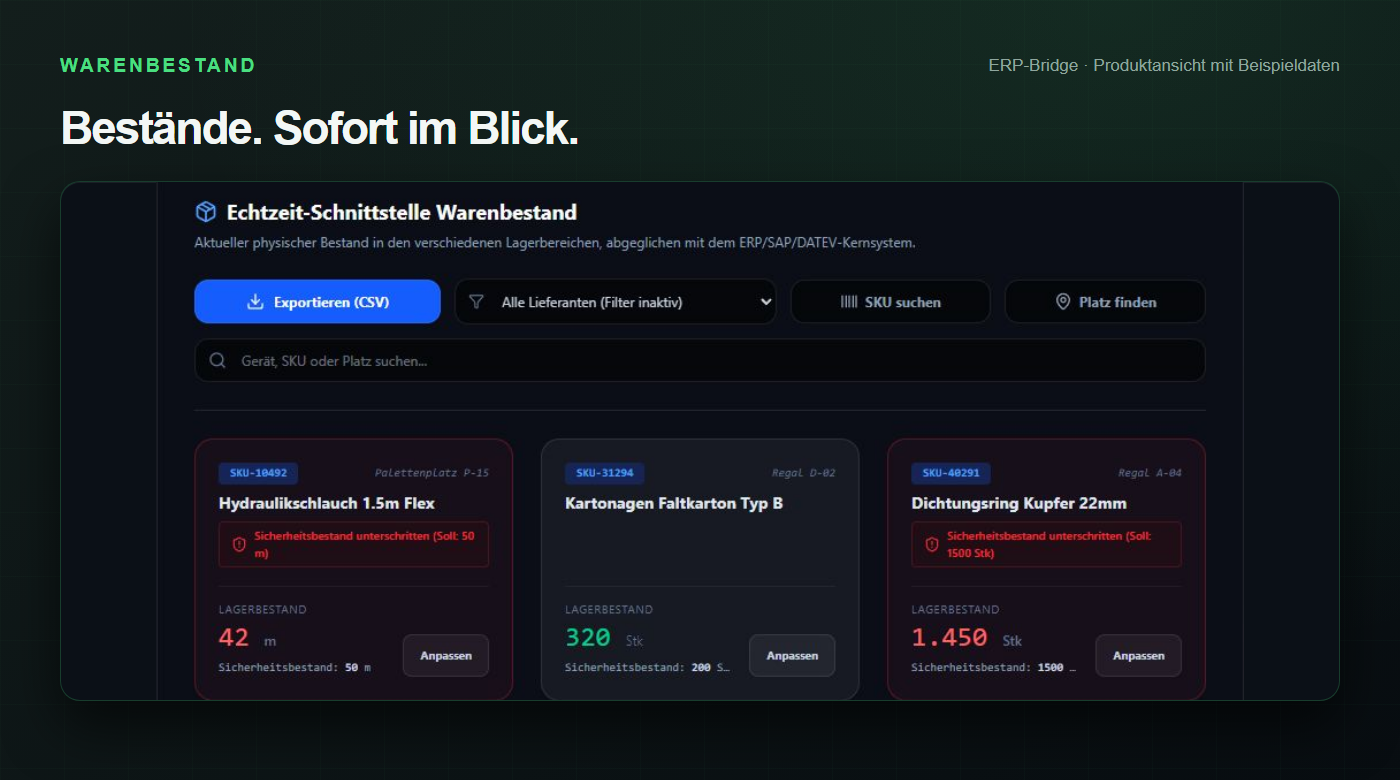
Task: Click warning shield icon on Dichtungsring card
Action: (932, 544)
